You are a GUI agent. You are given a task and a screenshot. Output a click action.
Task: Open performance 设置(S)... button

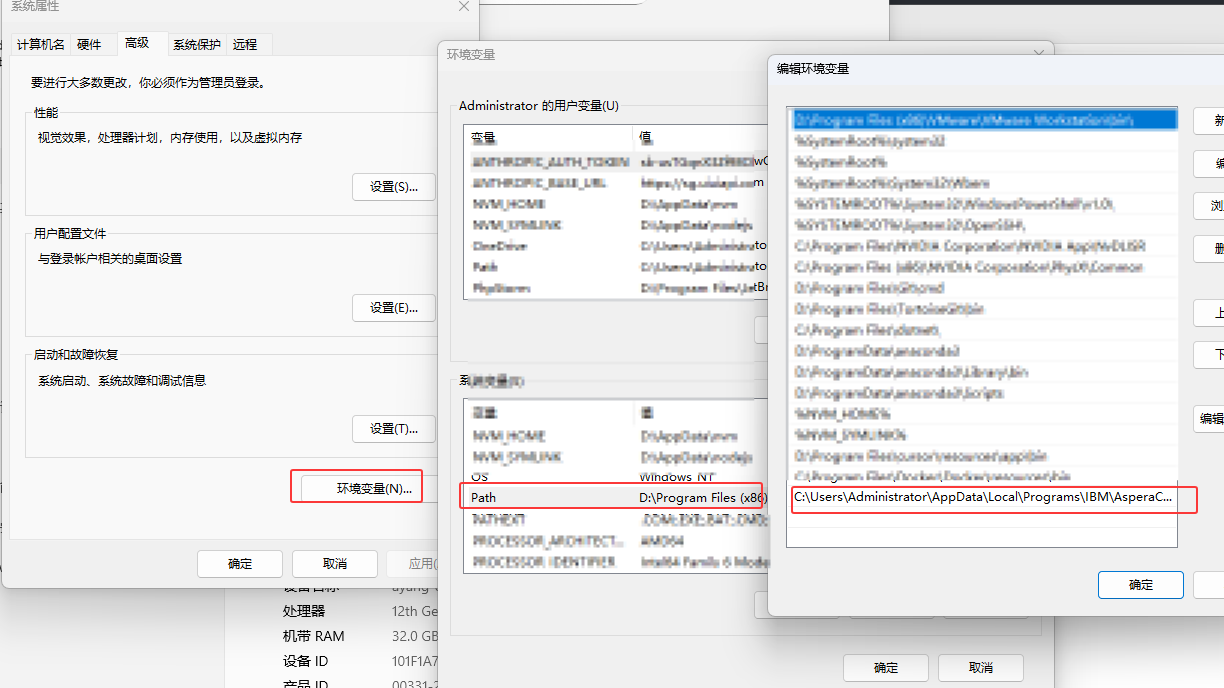click(394, 186)
